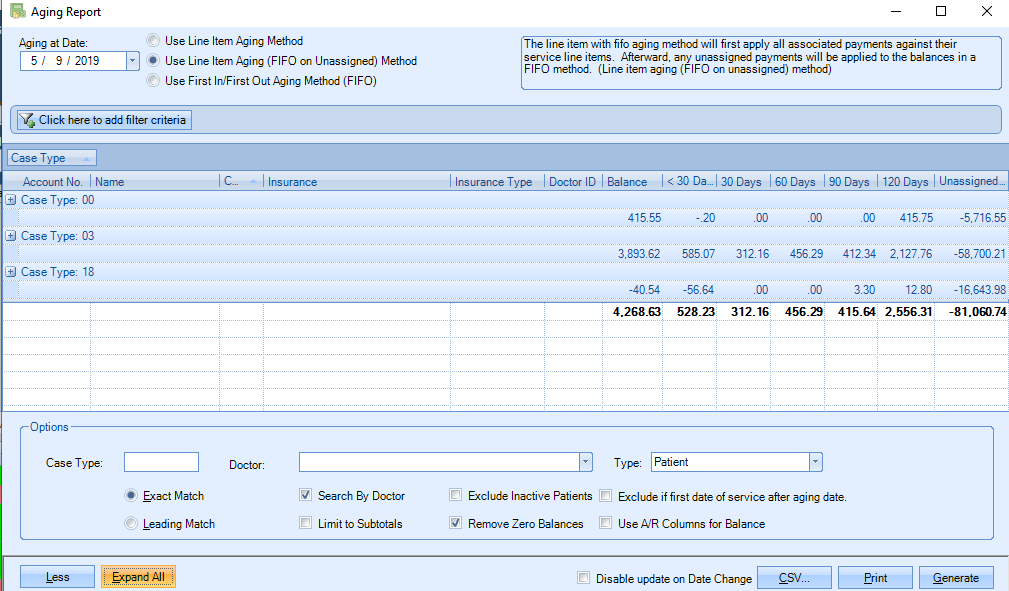Screen dimensions: 1009x591
Task: Click inside the Case Type input field
Action: click(x=160, y=461)
